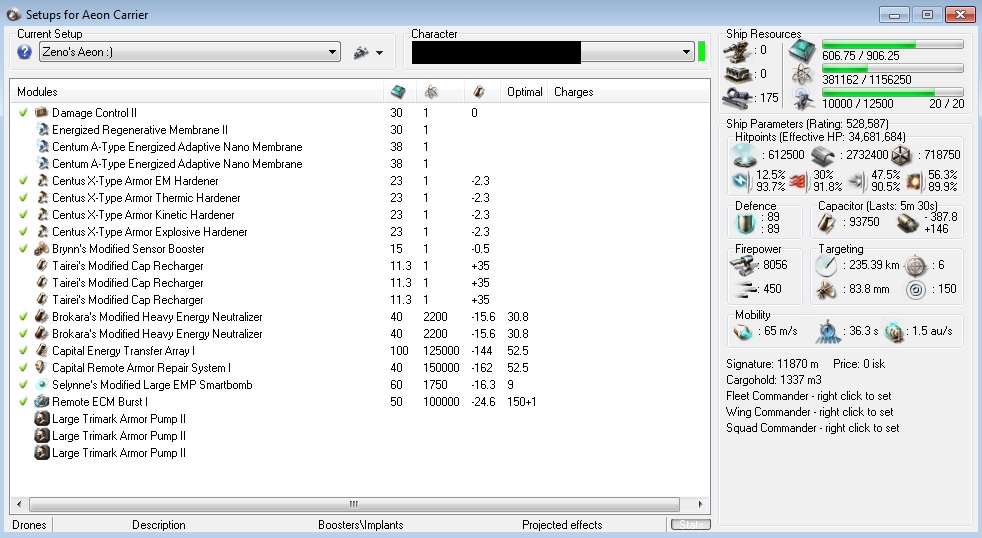This screenshot has width=982, height=538.
Task: Click the CPU usage bar 606.75 / 906.25
Action: click(892, 45)
